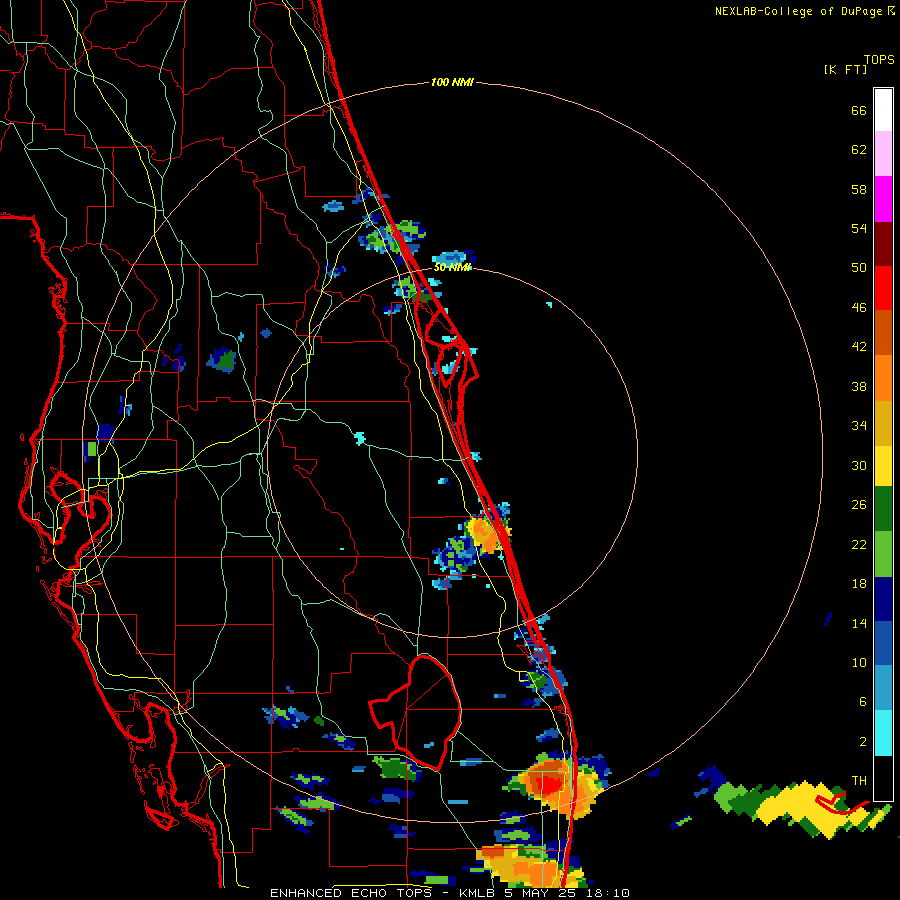Image resolution: width=900 pixels, height=900 pixels.
Task: Click the medium blue legend swatch near 10
Action: tap(883, 643)
